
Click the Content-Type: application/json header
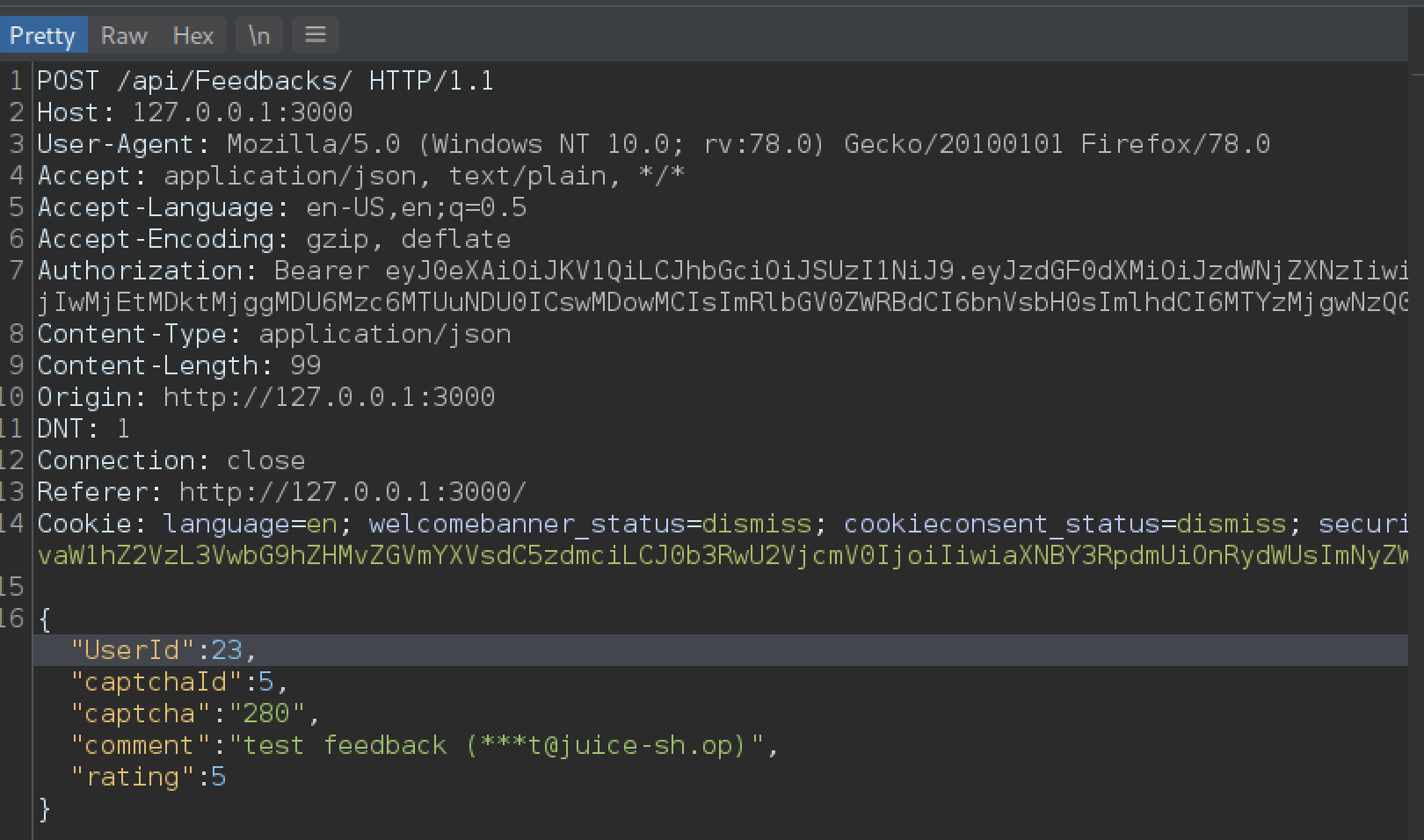[x=273, y=334]
